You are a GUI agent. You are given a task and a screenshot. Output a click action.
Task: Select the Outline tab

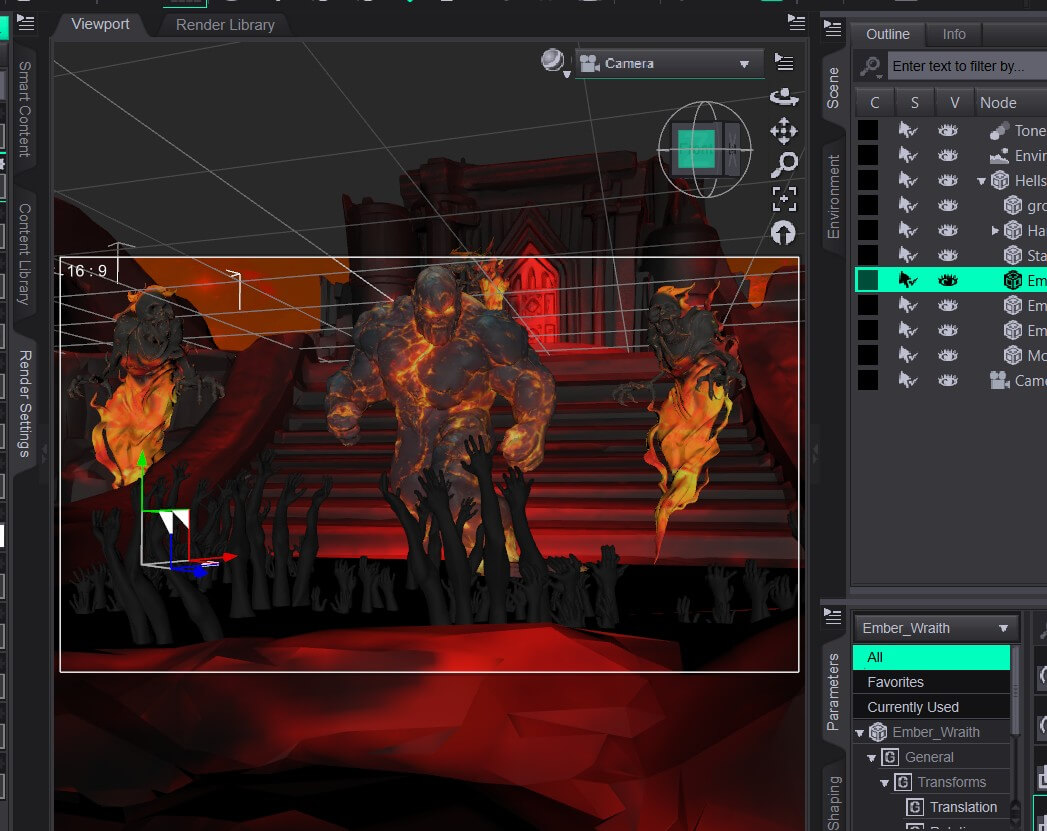(x=887, y=34)
